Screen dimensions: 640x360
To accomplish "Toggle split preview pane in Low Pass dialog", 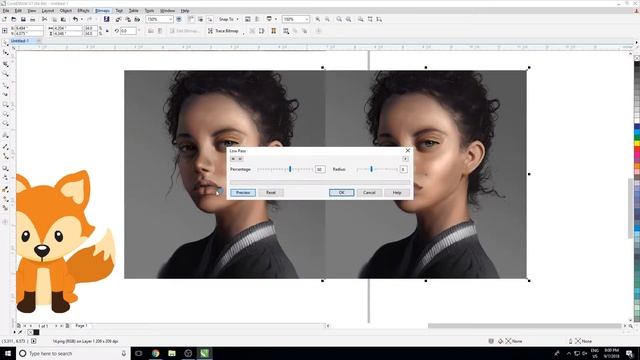I will pos(240,159).
